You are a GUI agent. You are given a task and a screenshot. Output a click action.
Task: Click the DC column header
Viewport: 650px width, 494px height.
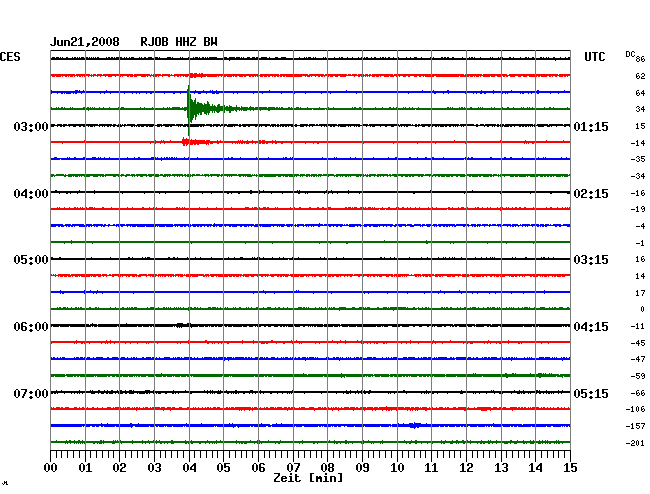[x=630, y=54]
